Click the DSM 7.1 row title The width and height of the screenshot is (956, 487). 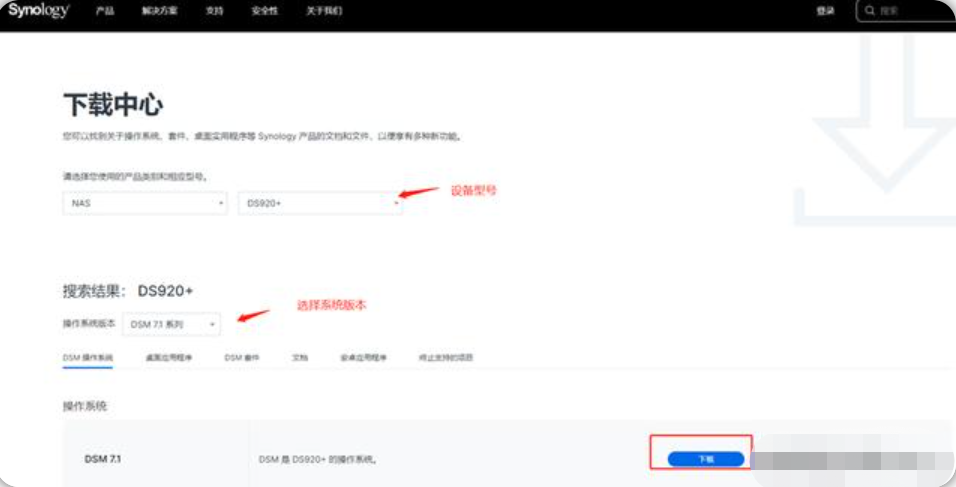tap(102, 459)
